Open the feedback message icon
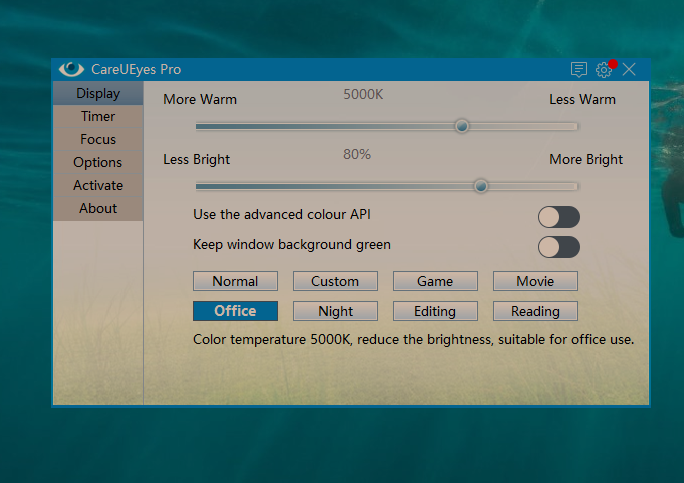This screenshot has height=483, width=684. coord(578,69)
